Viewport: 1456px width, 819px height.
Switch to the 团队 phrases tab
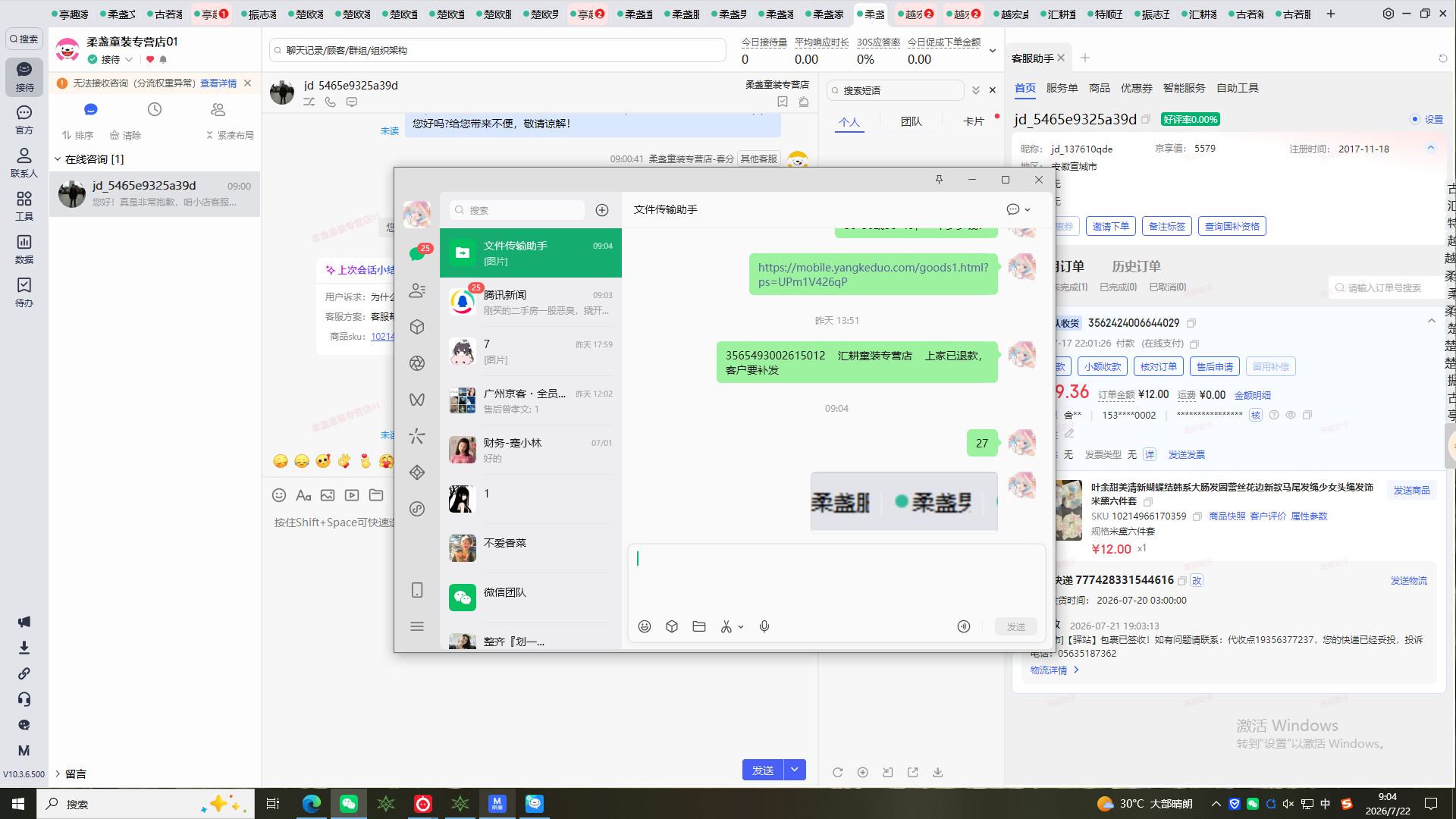912,121
